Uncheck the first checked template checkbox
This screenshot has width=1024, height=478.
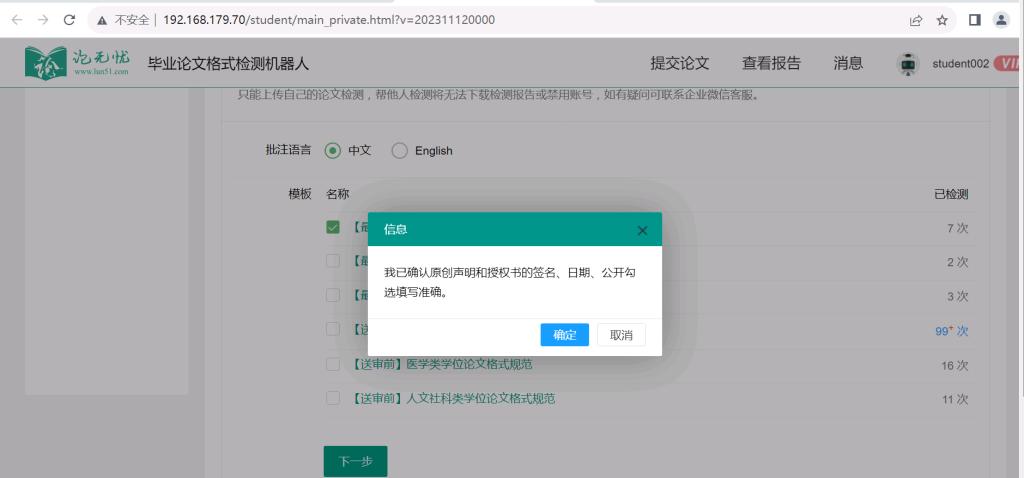coord(333,227)
